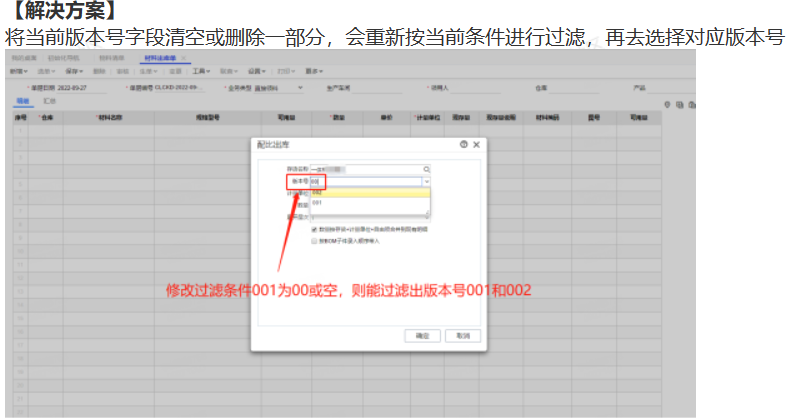The image size is (797, 419).
Task: Open the 保存 dropdown menu
Action: pyautogui.click(x=74, y=71)
